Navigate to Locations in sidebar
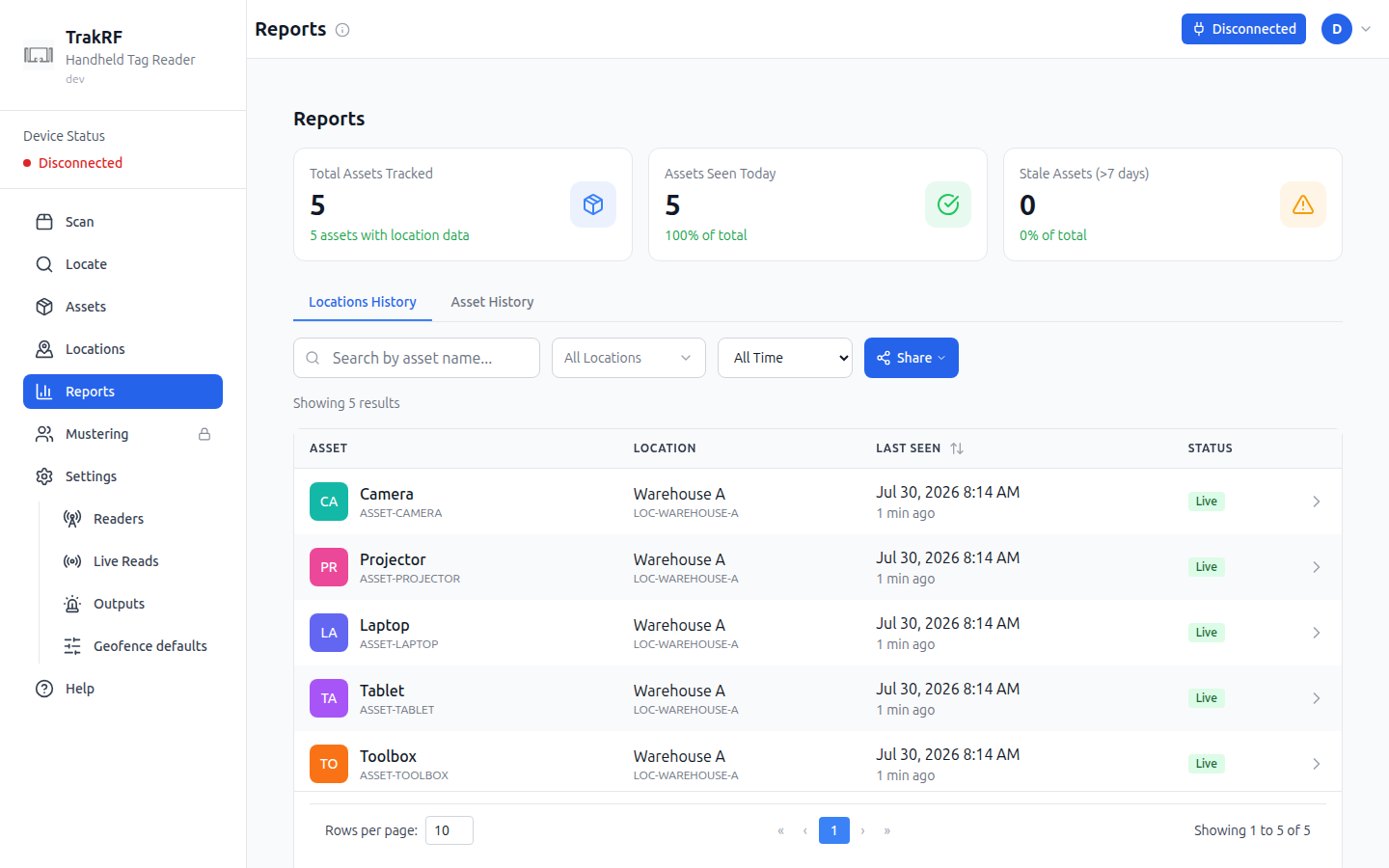 [123, 349]
